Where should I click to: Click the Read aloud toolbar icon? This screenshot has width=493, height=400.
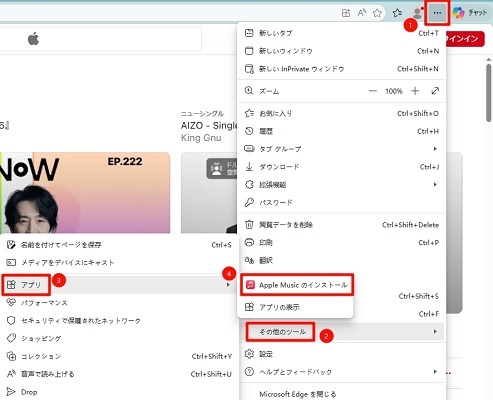pyautogui.click(x=362, y=13)
